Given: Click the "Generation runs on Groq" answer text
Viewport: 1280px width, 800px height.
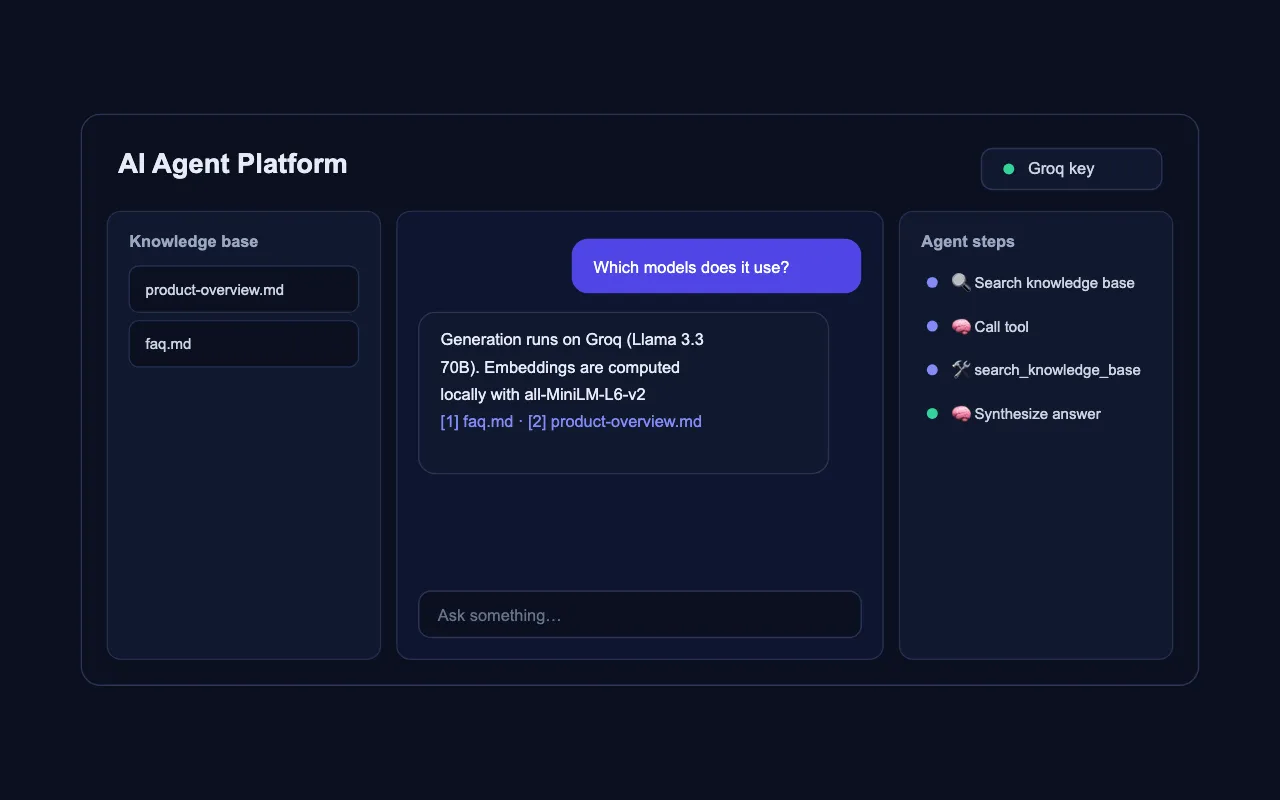Looking at the screenshot, I should [572, 367].
